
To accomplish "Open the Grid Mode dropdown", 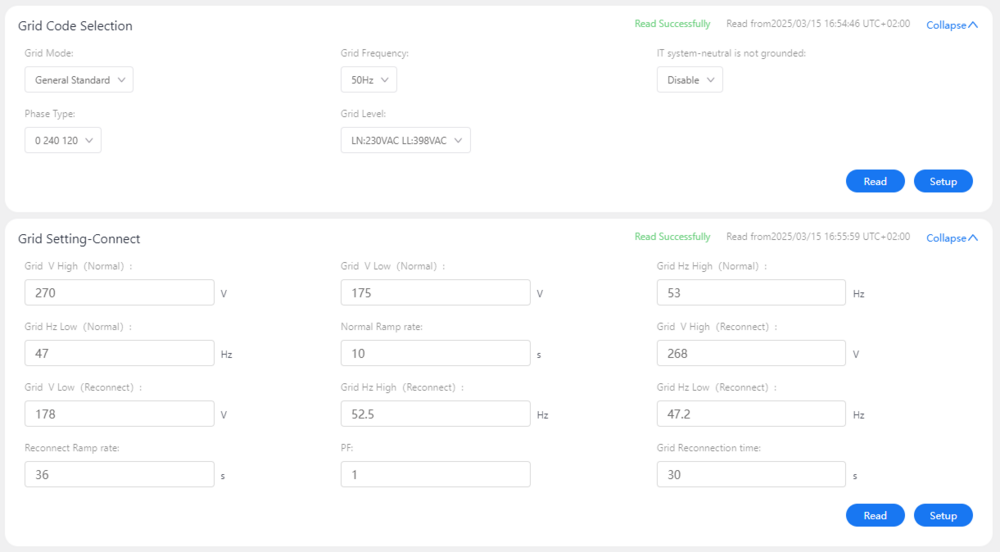I will click(79, 80).
